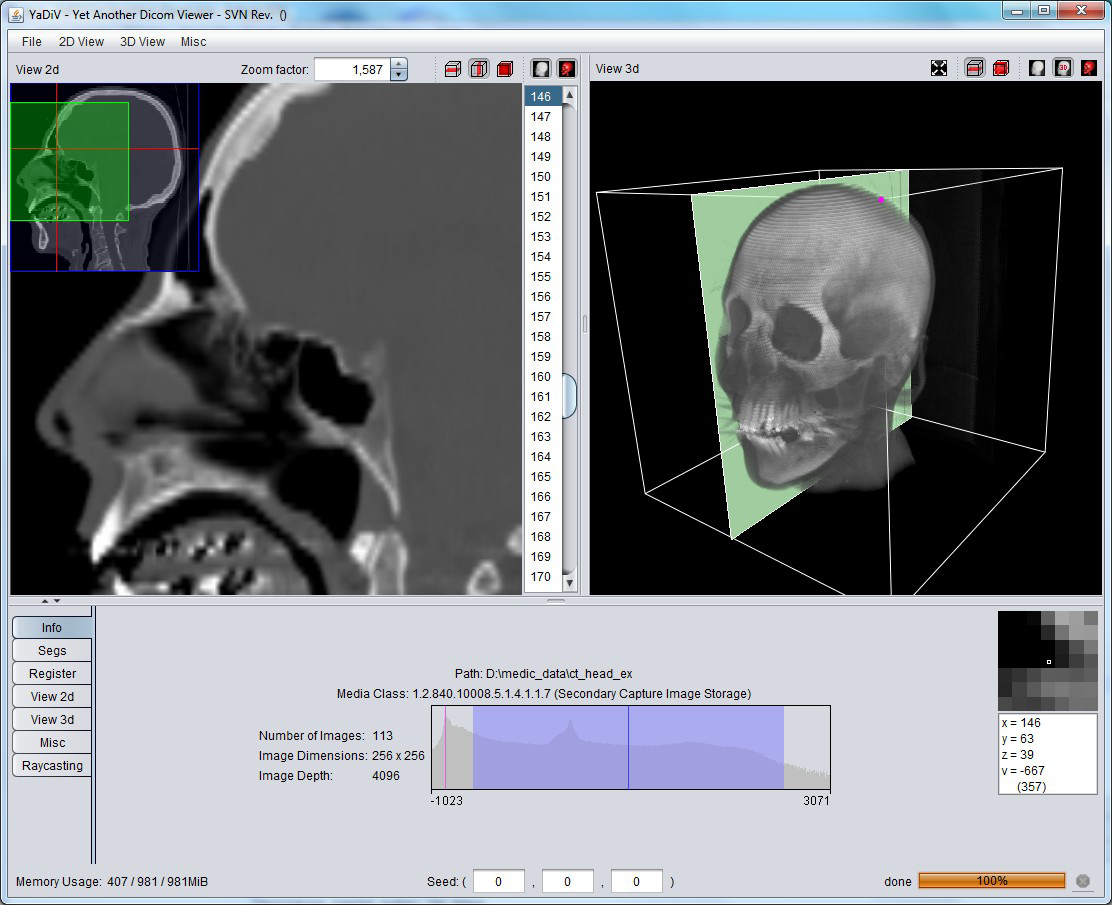Click the fit-to-view arrows icon in View 3d

click(939, 68)
